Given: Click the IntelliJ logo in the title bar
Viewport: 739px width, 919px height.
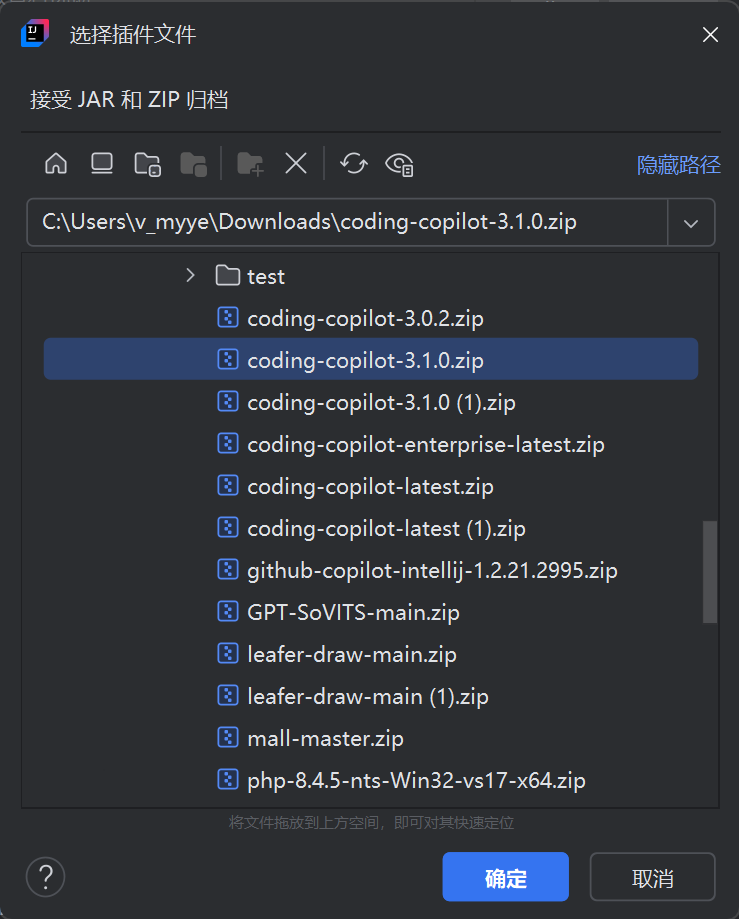Looking at the screenshot, I should tap(33, 33).
